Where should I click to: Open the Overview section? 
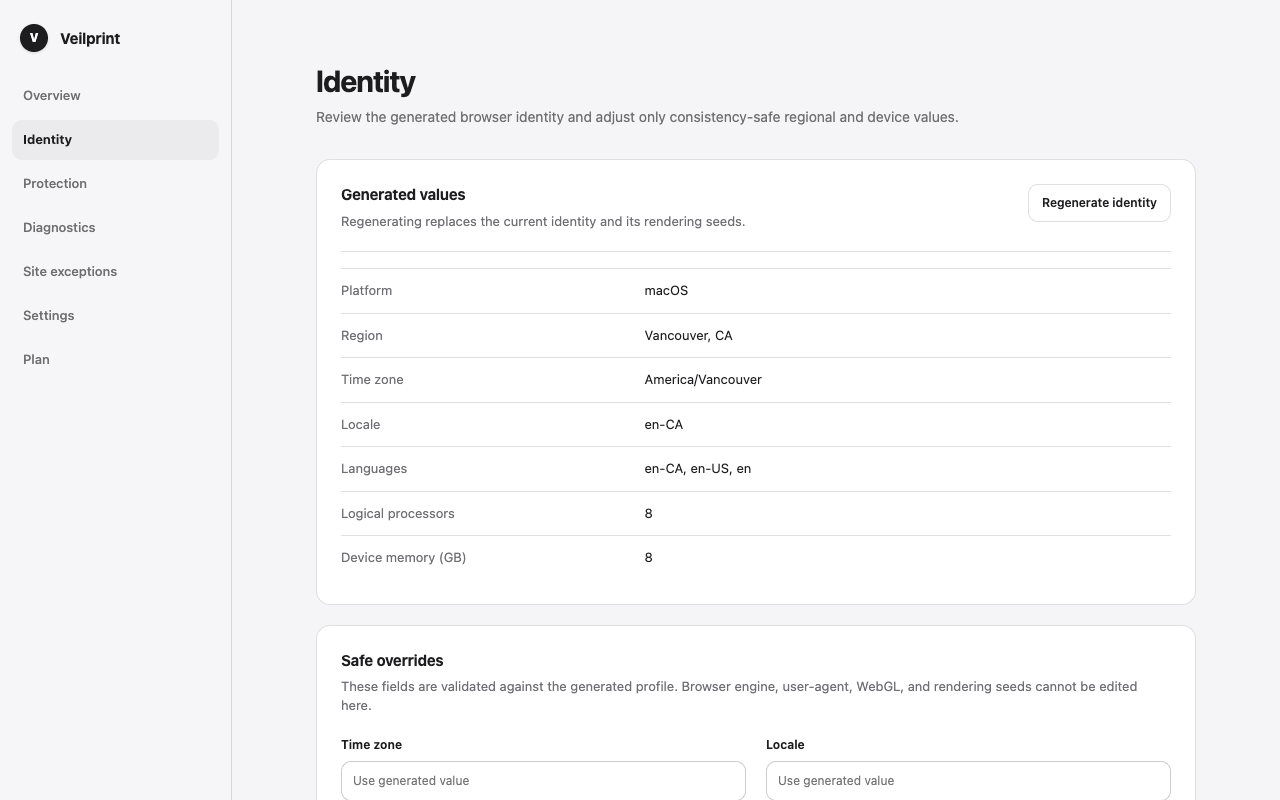115,96
